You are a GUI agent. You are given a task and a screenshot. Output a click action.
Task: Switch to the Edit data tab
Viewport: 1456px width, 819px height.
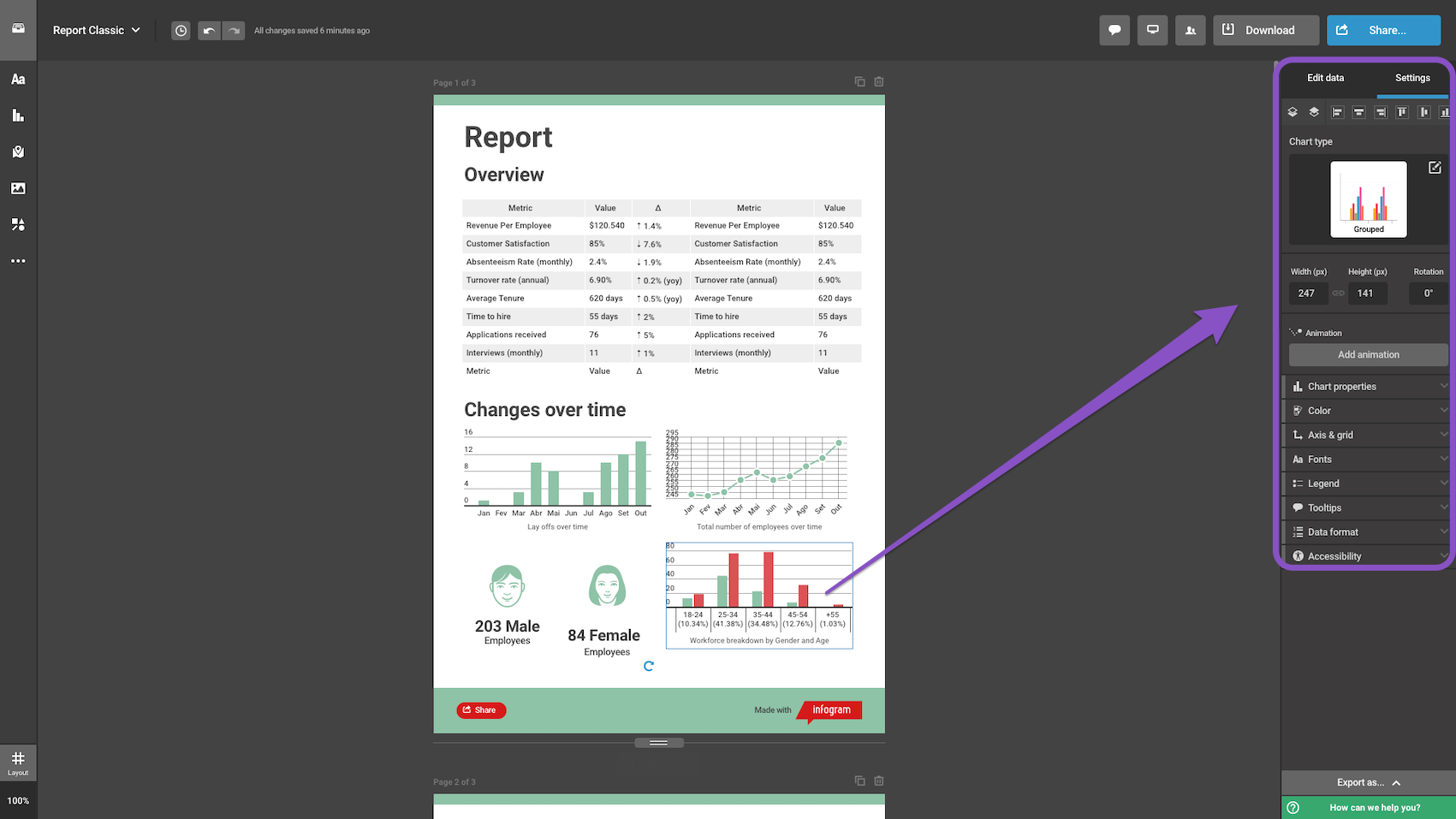click(x=1325, y=78)
